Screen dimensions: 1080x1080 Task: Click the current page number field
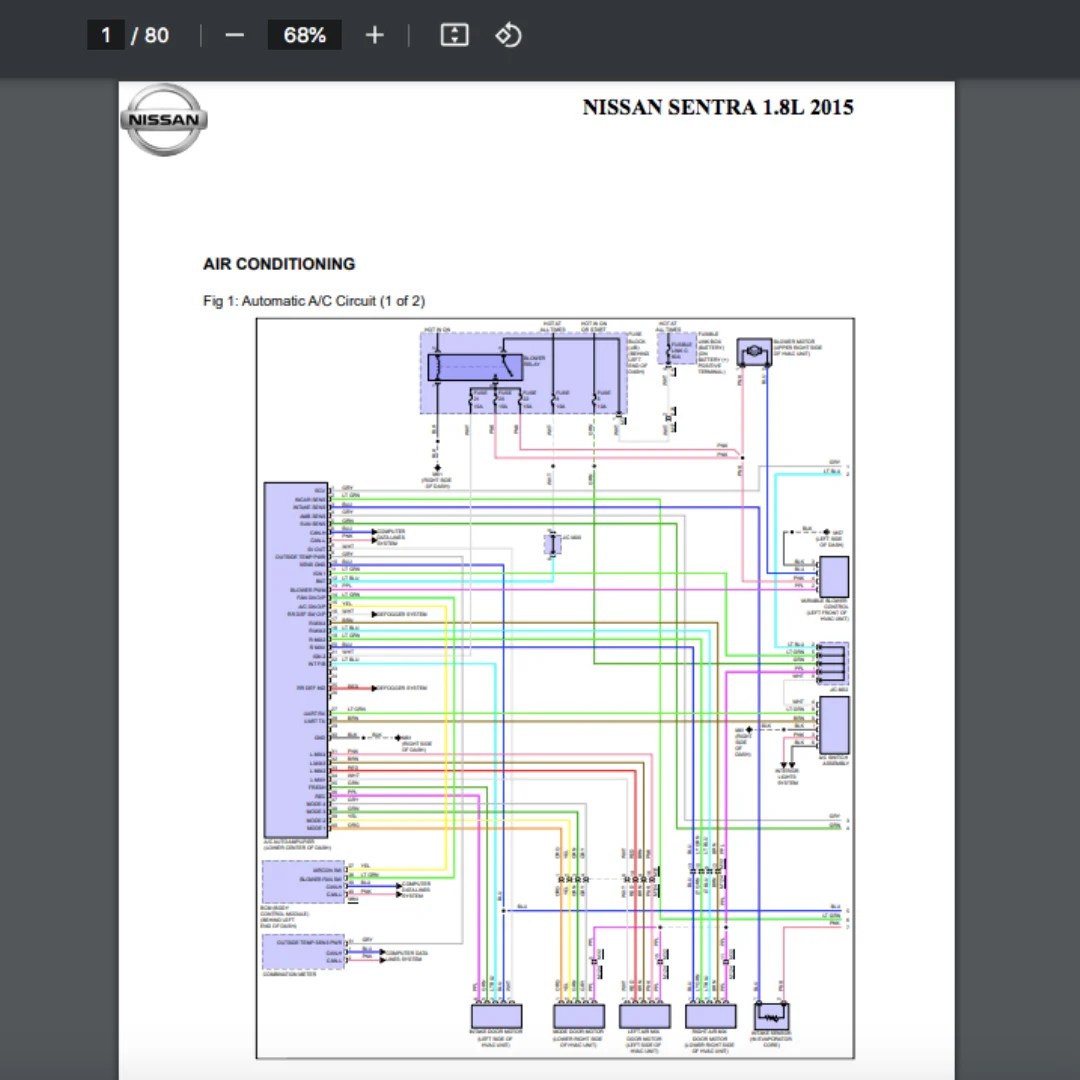105,35
